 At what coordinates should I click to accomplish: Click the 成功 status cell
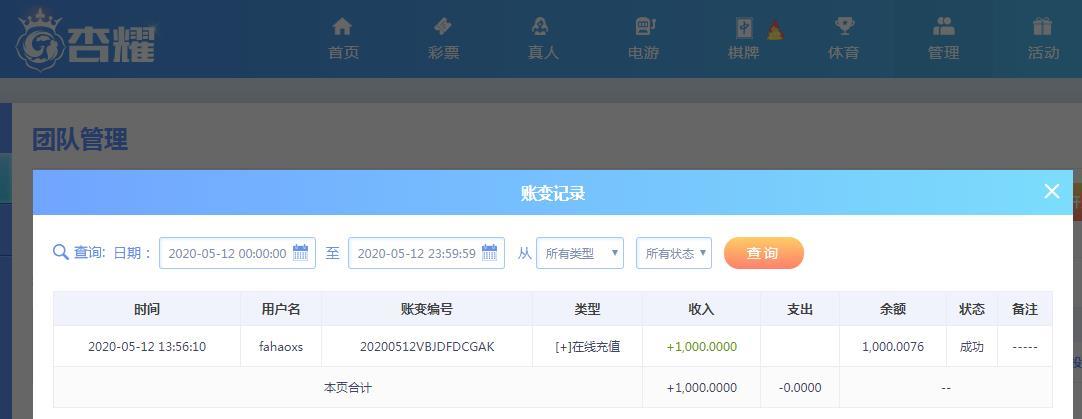point(972,347)
